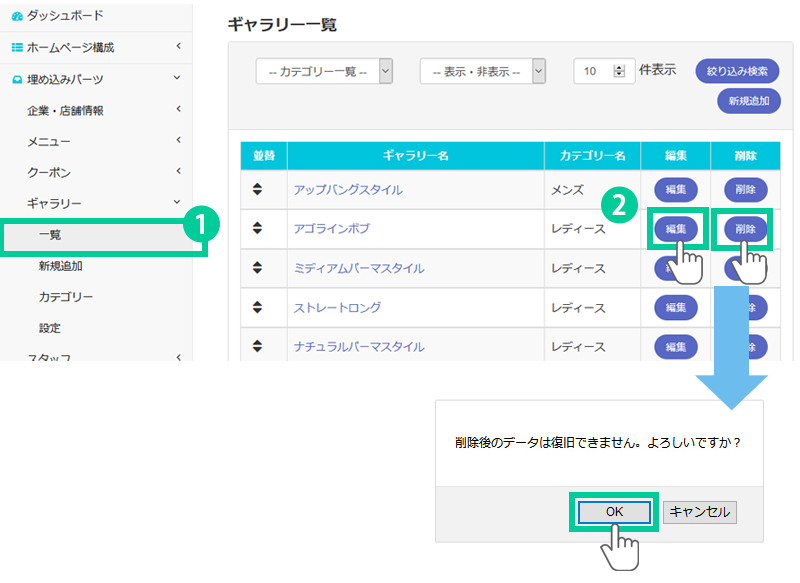Click sort handle for ミディアムパーマスタイル row

pos(257,268)
